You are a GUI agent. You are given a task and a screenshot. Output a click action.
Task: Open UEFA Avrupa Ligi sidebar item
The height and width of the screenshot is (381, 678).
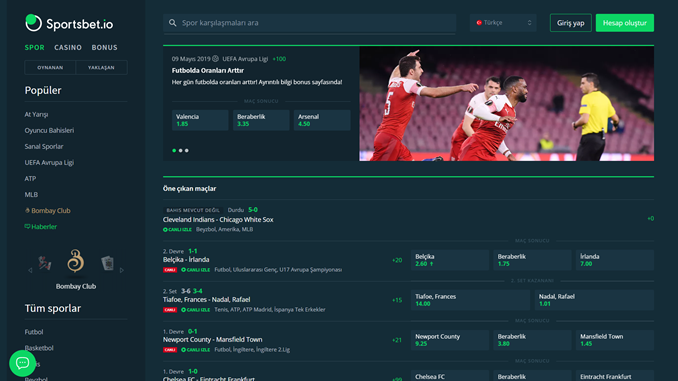(49, 163)
